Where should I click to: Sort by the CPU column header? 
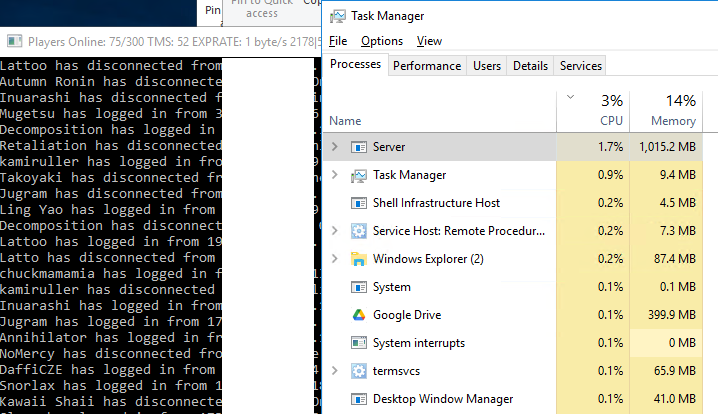[x=593, y=112]
